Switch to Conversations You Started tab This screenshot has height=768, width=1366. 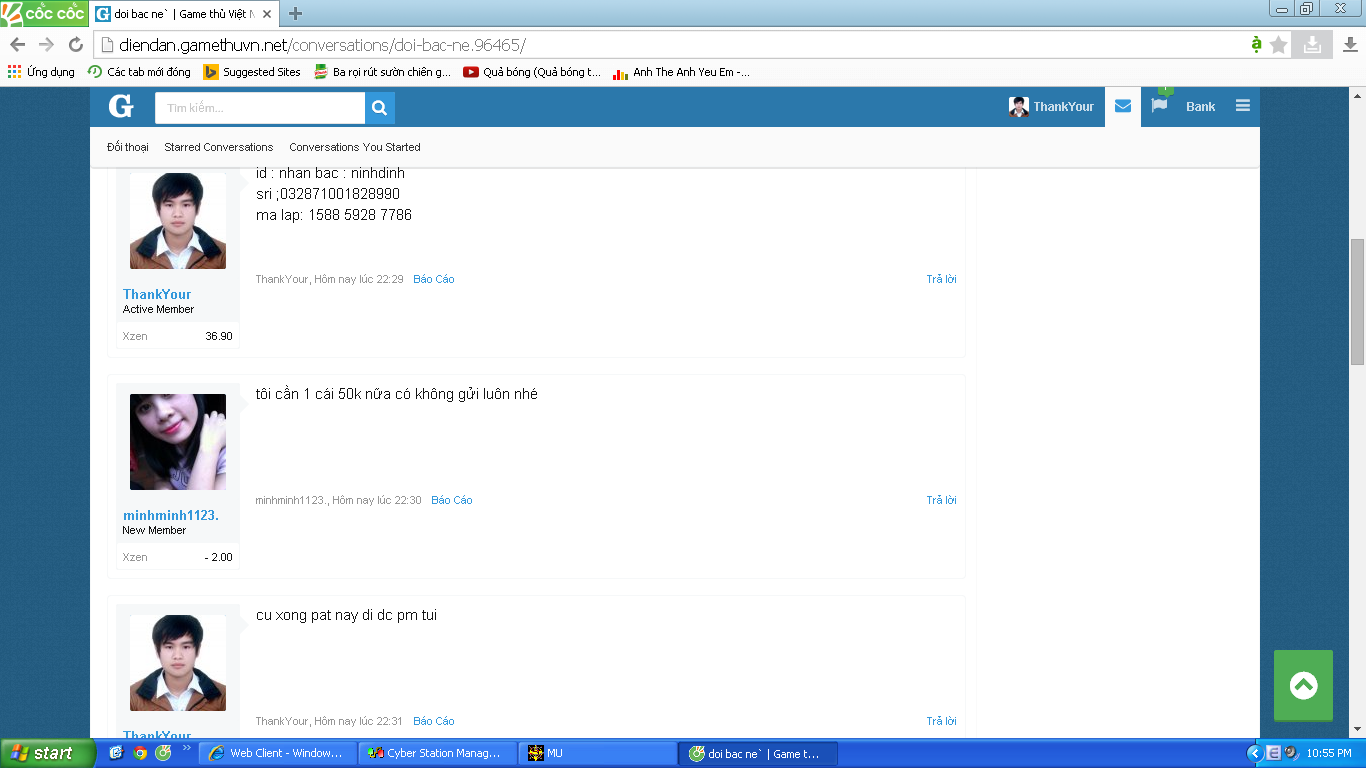(355, 147)
